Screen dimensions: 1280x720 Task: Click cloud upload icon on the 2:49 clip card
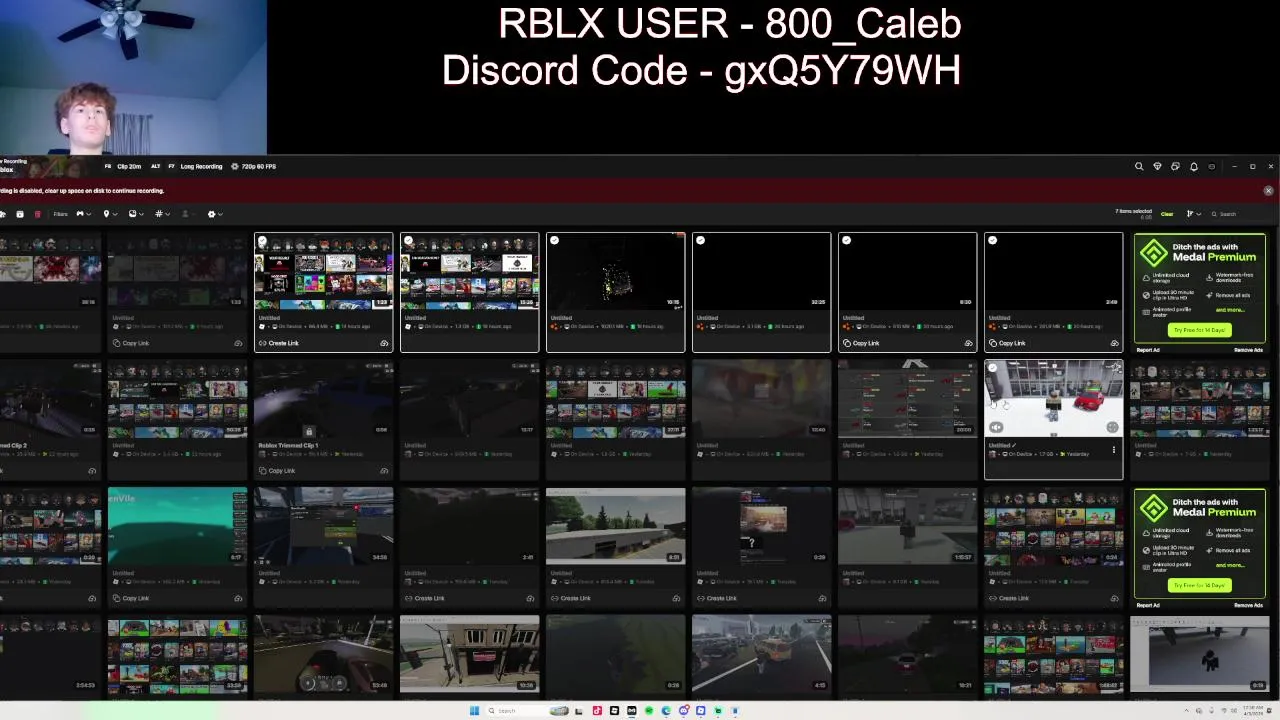click(1114, 343)
